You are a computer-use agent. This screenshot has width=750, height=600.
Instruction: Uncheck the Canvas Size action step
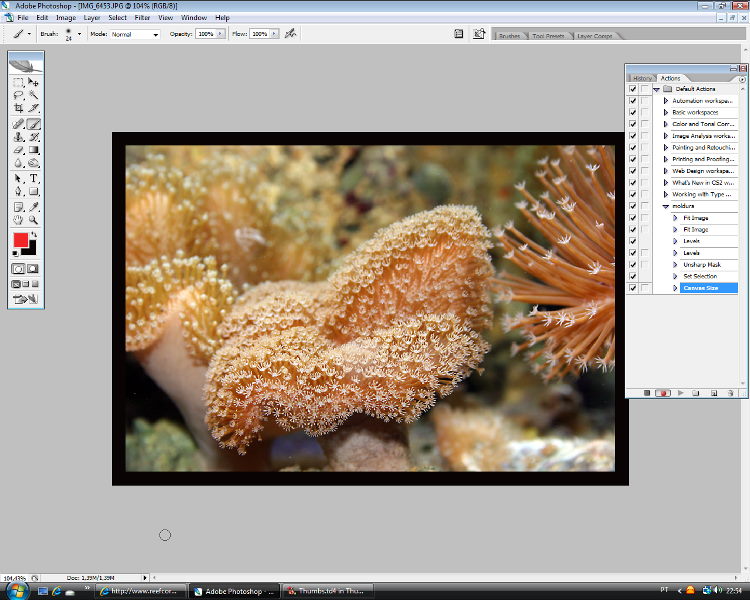(632, 288)
